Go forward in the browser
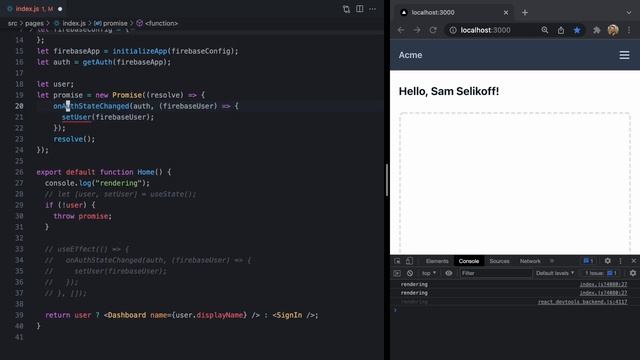 coord(417,30)
